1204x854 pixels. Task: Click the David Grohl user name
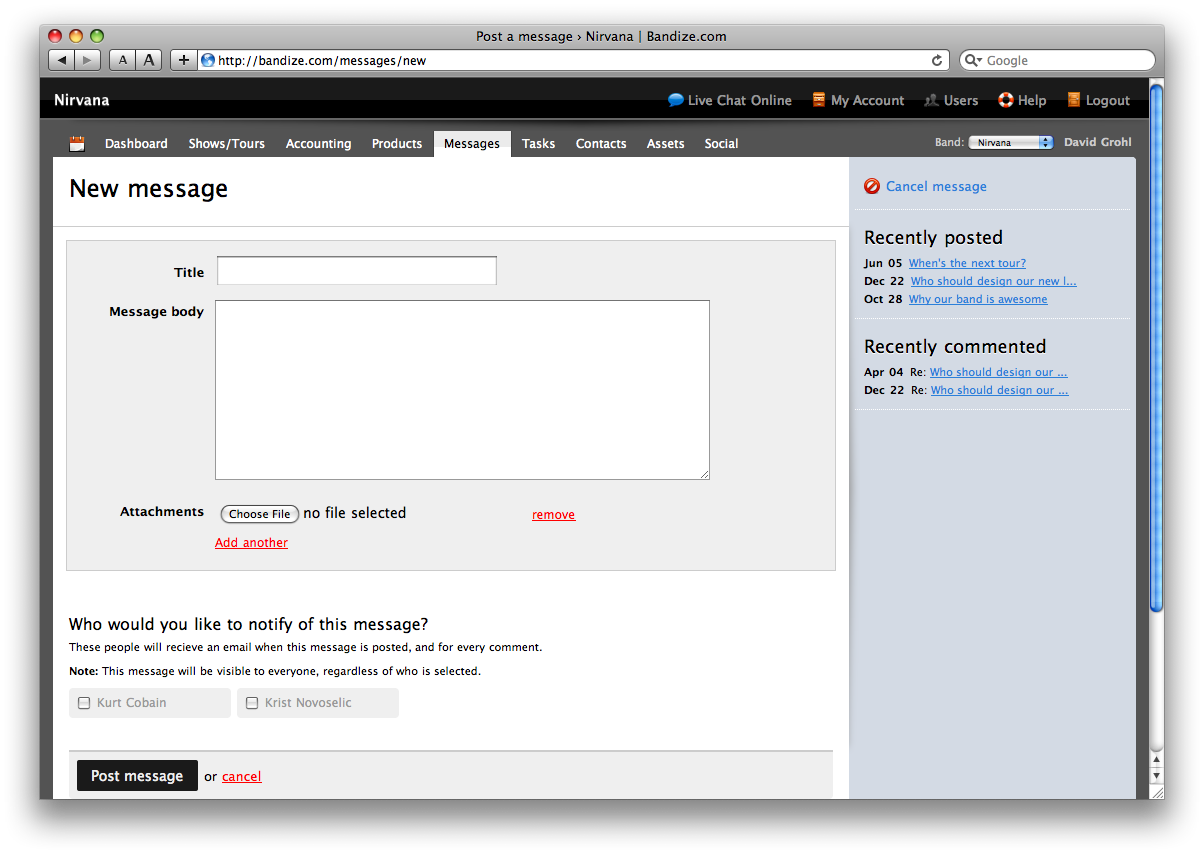[1098, 142]
